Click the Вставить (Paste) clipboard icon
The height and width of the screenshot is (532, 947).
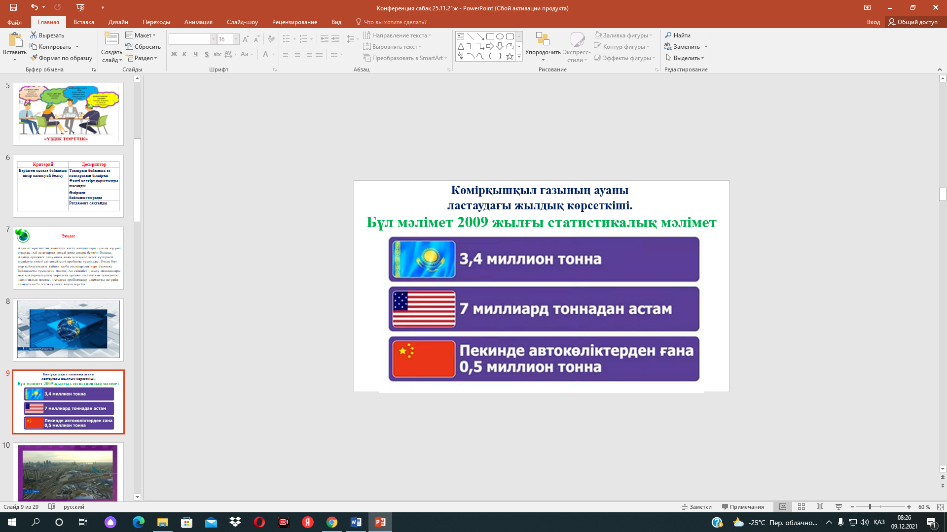click(x=14, y=39)
